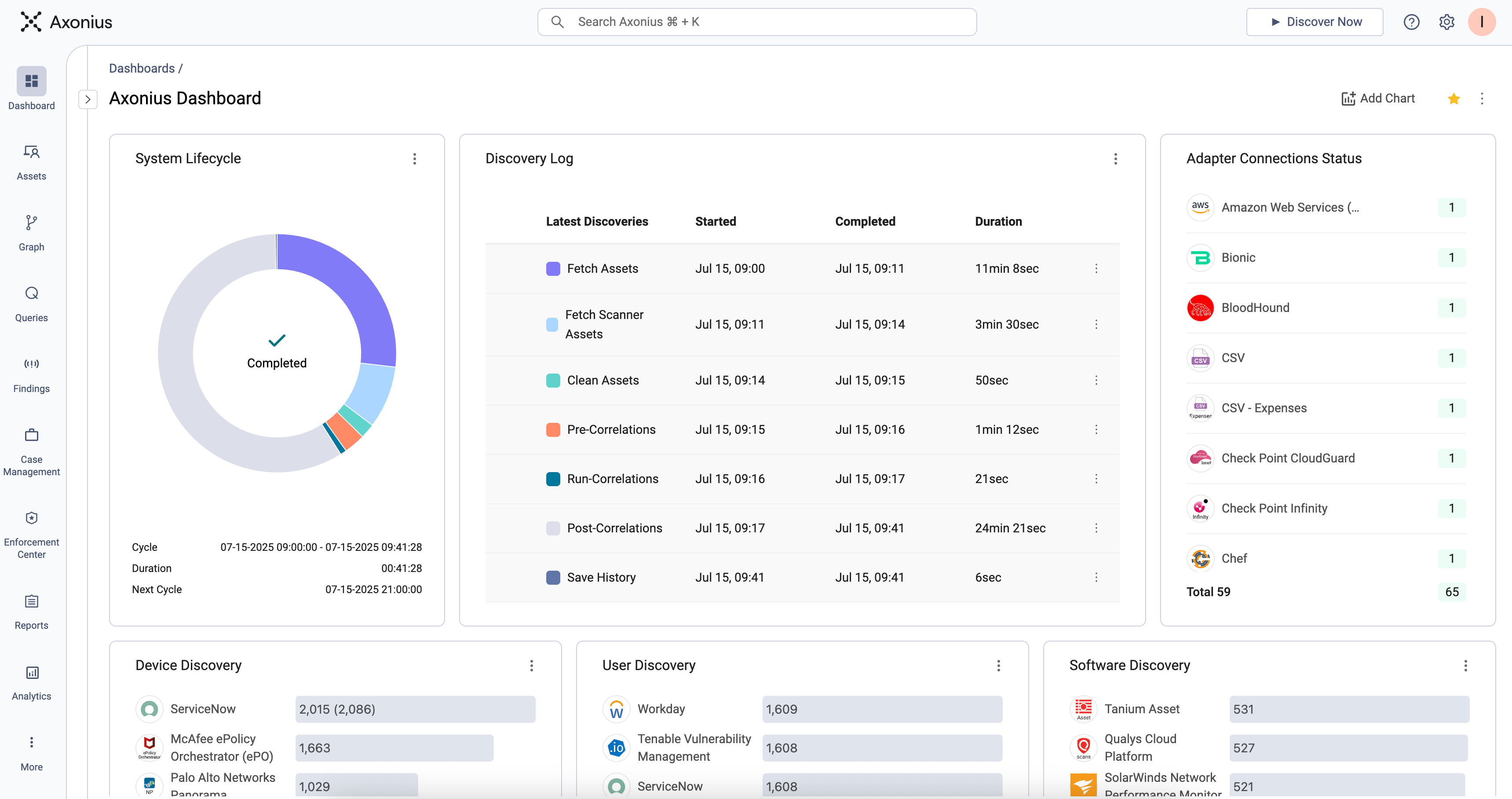Image resolution: width=1512 pixels, height=799 pixels.
Task: Open the Dashboard sidebar icon
Action: tap(31, 81)
